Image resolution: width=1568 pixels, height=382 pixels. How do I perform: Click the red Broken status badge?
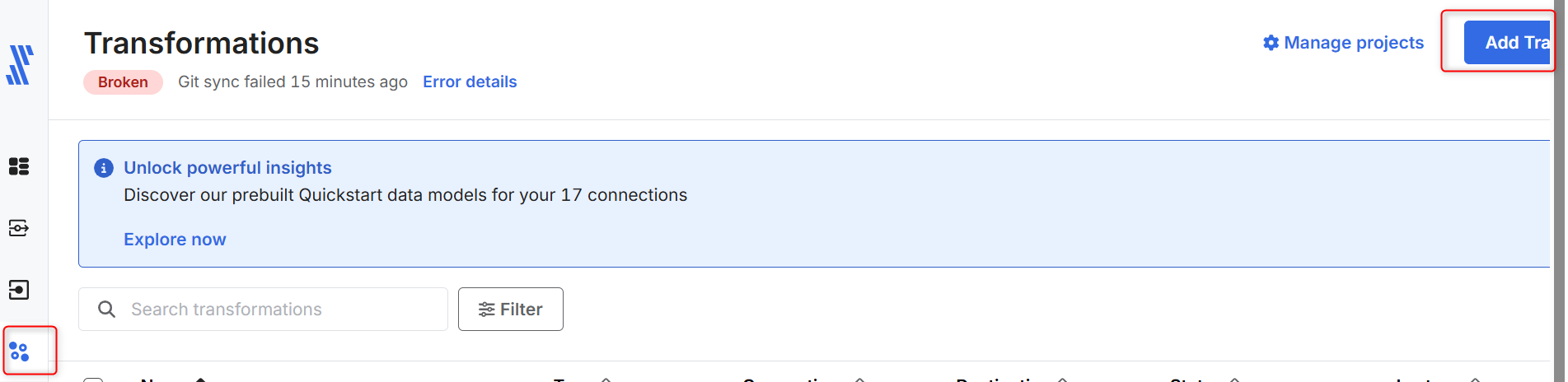(x=123, y=82)
